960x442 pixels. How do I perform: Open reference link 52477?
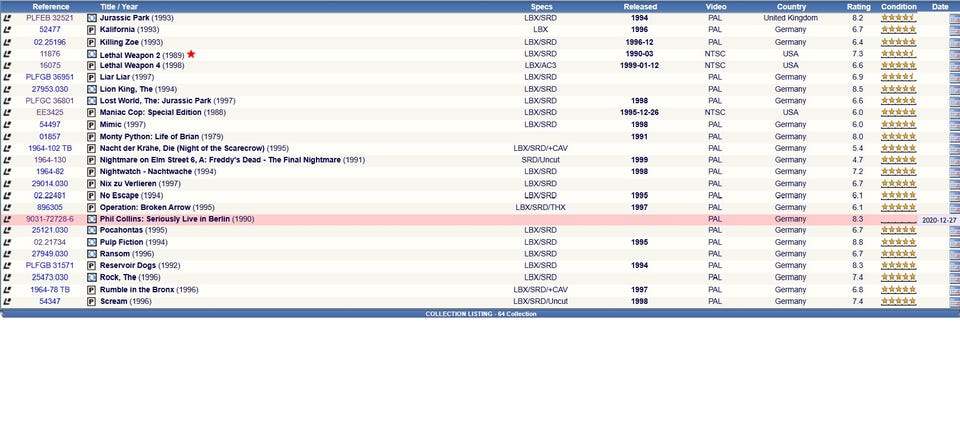[x=50, y=30]
